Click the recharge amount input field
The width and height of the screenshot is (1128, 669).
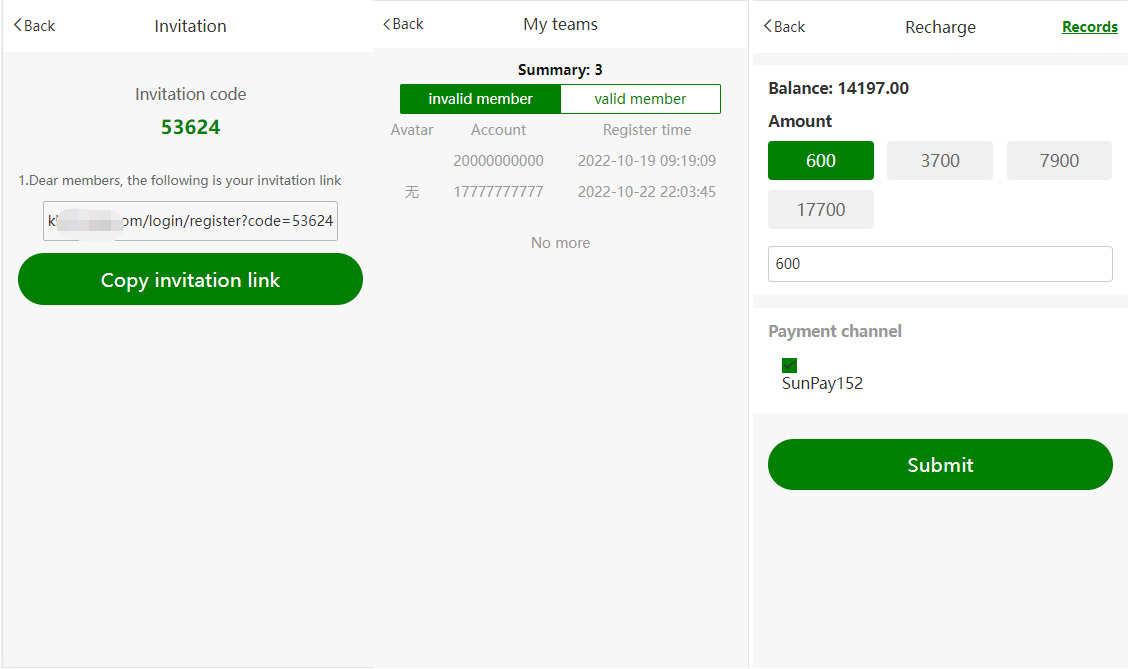pyautogui.click(x=940, y=264)
